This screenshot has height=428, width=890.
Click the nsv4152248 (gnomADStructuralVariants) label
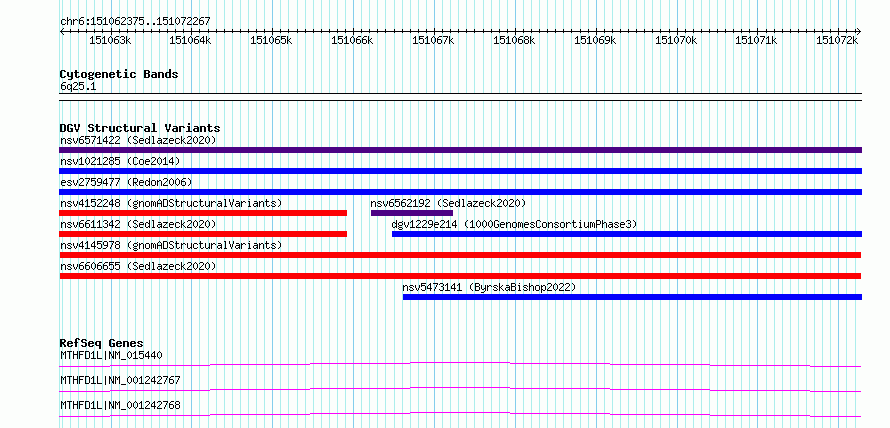(171, 203)
